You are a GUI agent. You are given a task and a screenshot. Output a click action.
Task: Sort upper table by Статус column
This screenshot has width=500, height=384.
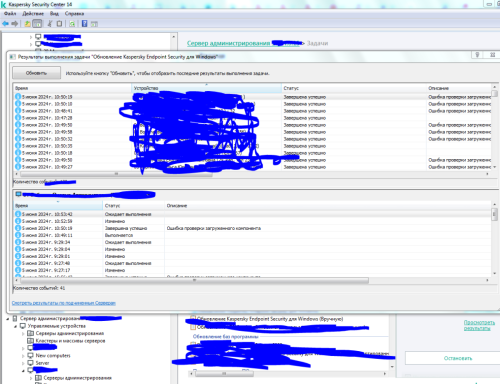tap(354, 88)
